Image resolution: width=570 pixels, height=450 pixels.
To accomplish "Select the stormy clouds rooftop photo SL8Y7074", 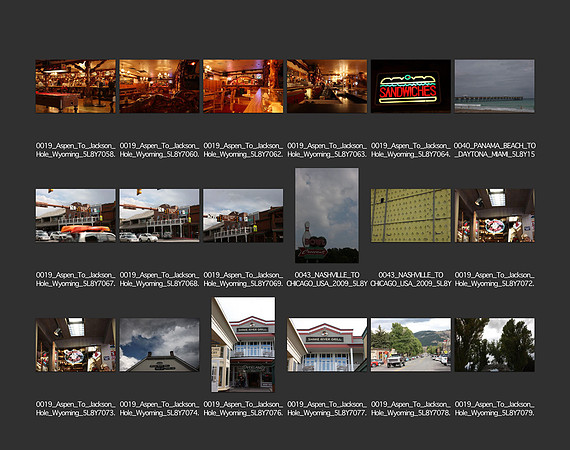I will (159, 345).
